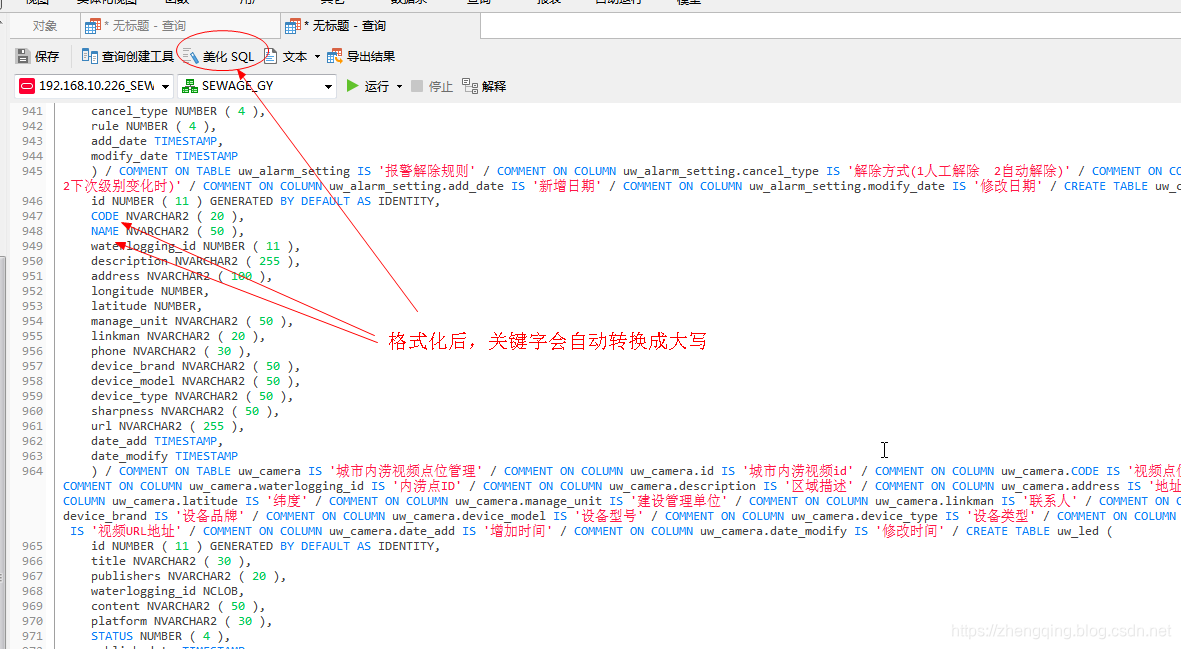Click the 'content NVARCHAR2 ( 50 ),' line
Image resolution: width=1181 pixels, height=649 pixels.
tap(179, 607)
